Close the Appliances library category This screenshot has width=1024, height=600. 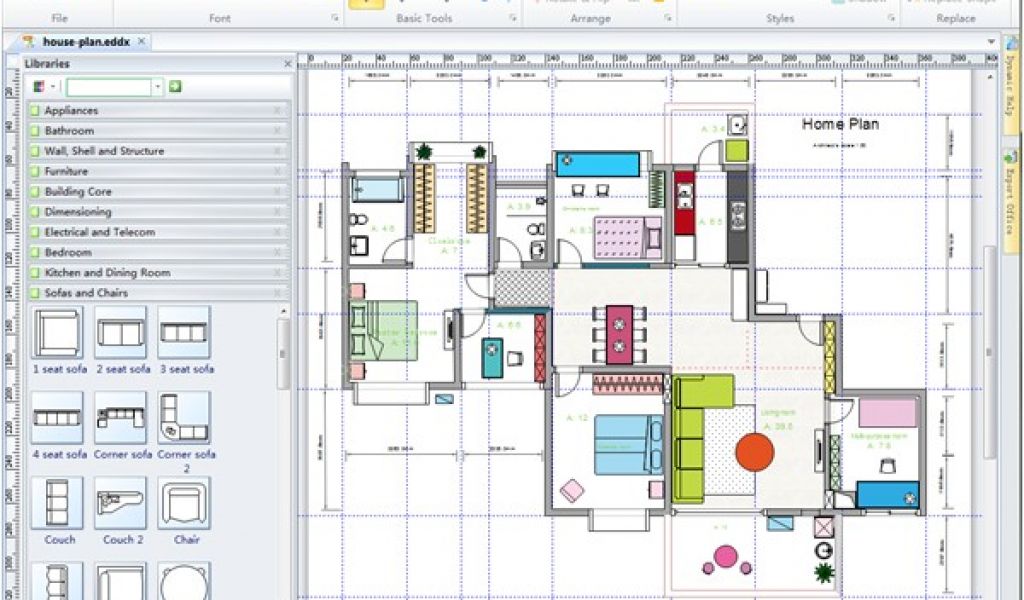tap(278, 111)
